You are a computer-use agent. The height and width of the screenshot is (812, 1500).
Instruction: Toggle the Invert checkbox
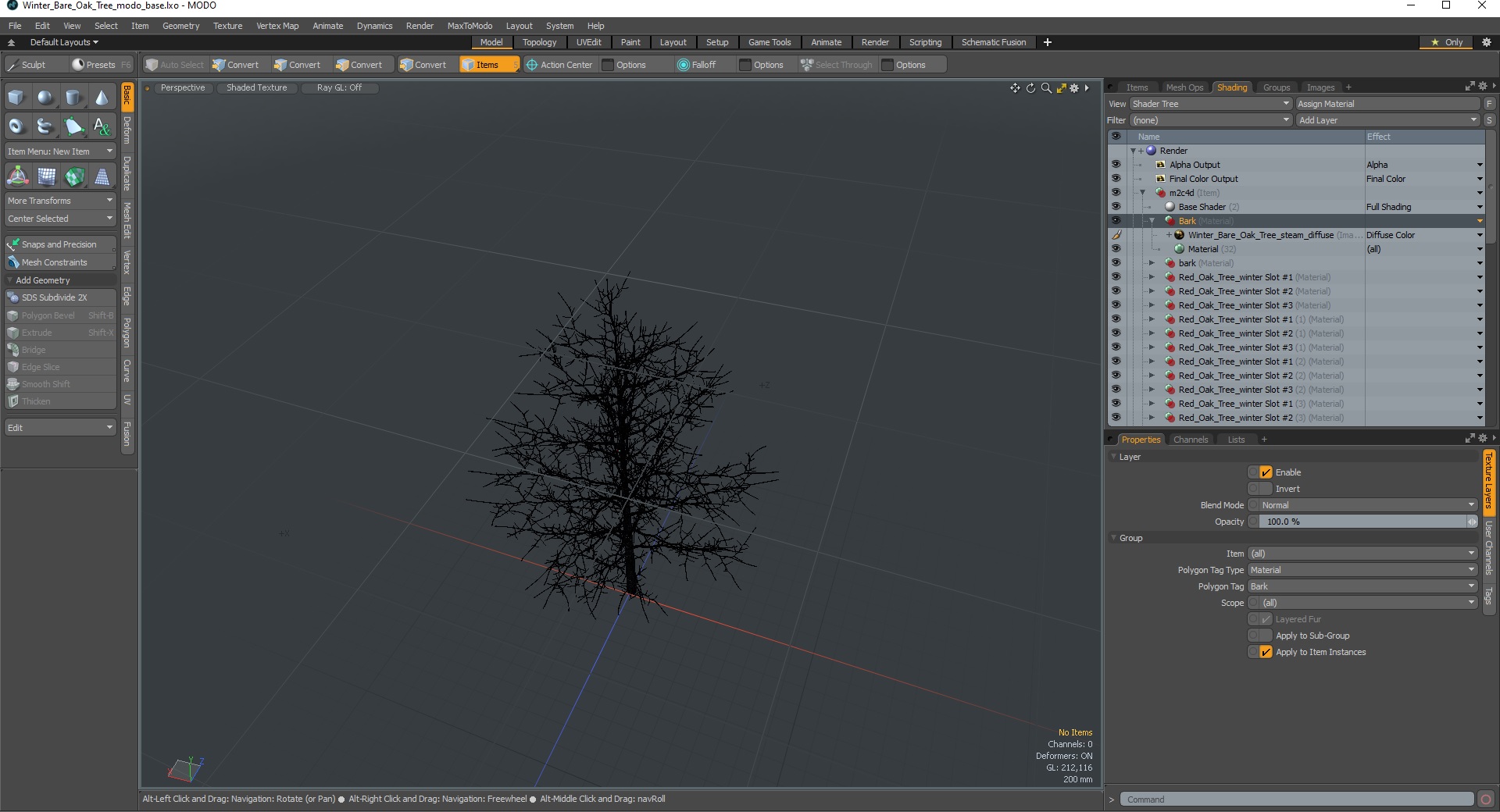click(1266, 489)
